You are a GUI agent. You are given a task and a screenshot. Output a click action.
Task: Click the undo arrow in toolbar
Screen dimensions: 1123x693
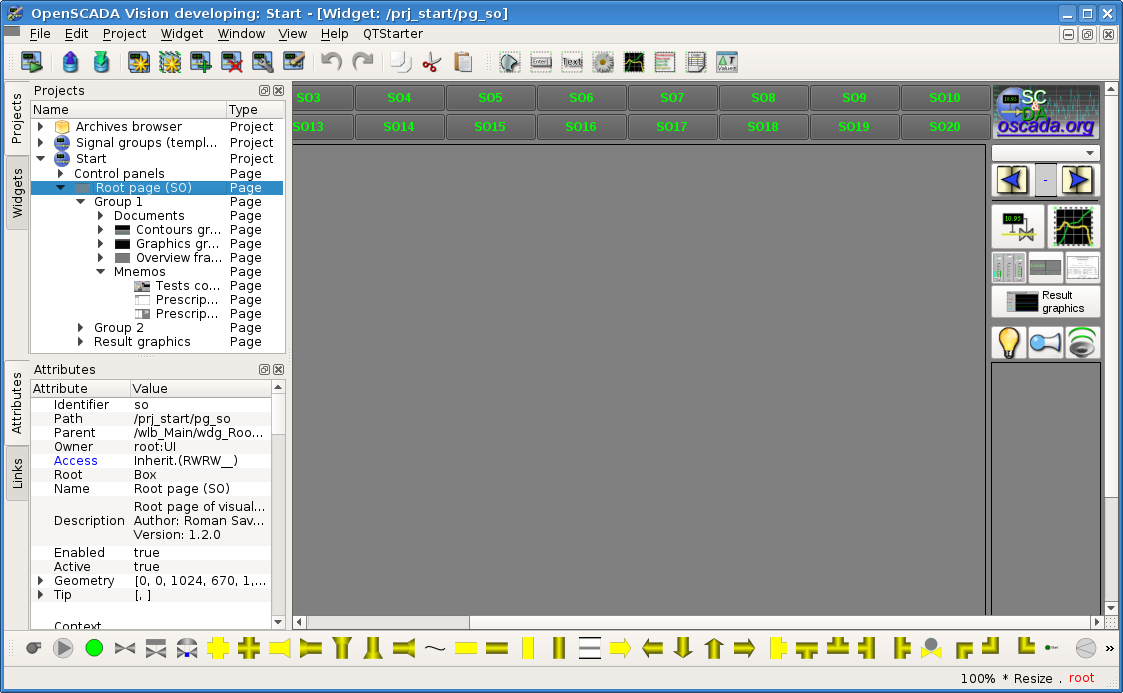pyautogui.click(x=331, y=62)
